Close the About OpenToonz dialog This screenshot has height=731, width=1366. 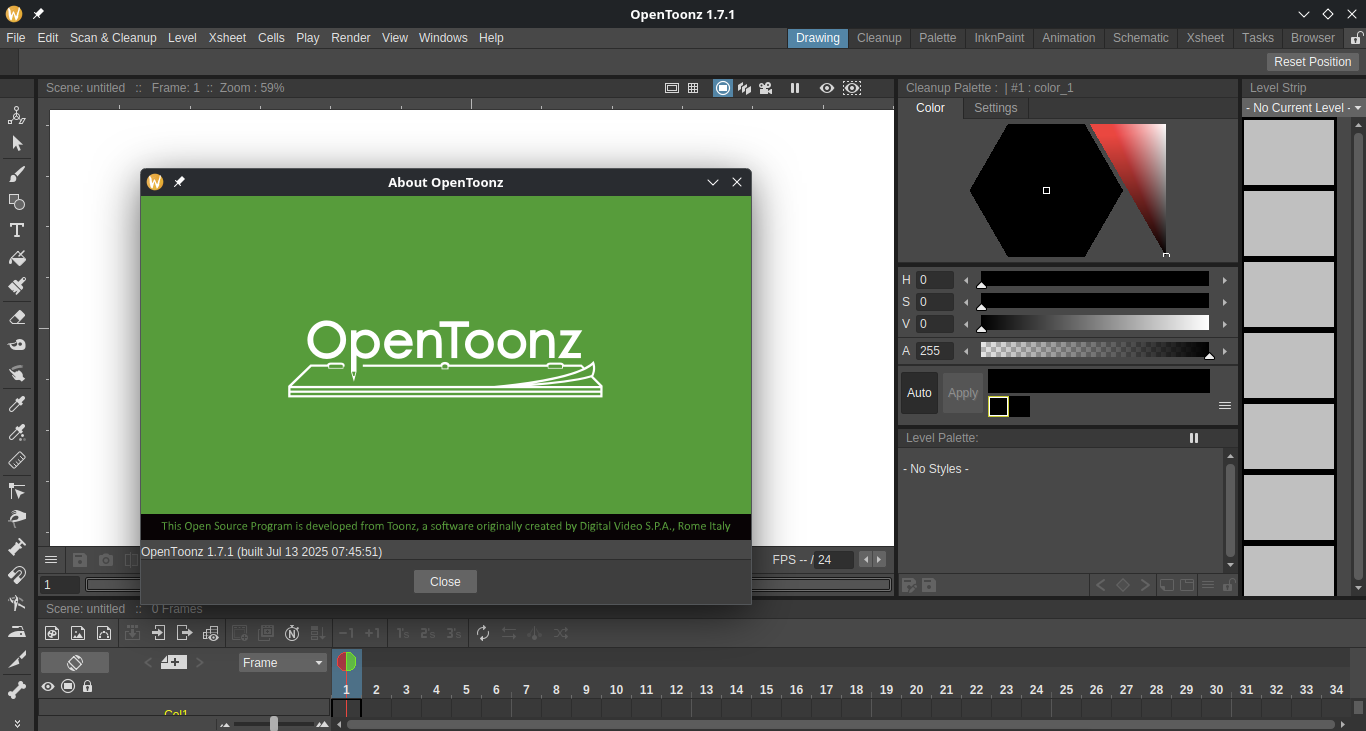[x=445, y=581]
